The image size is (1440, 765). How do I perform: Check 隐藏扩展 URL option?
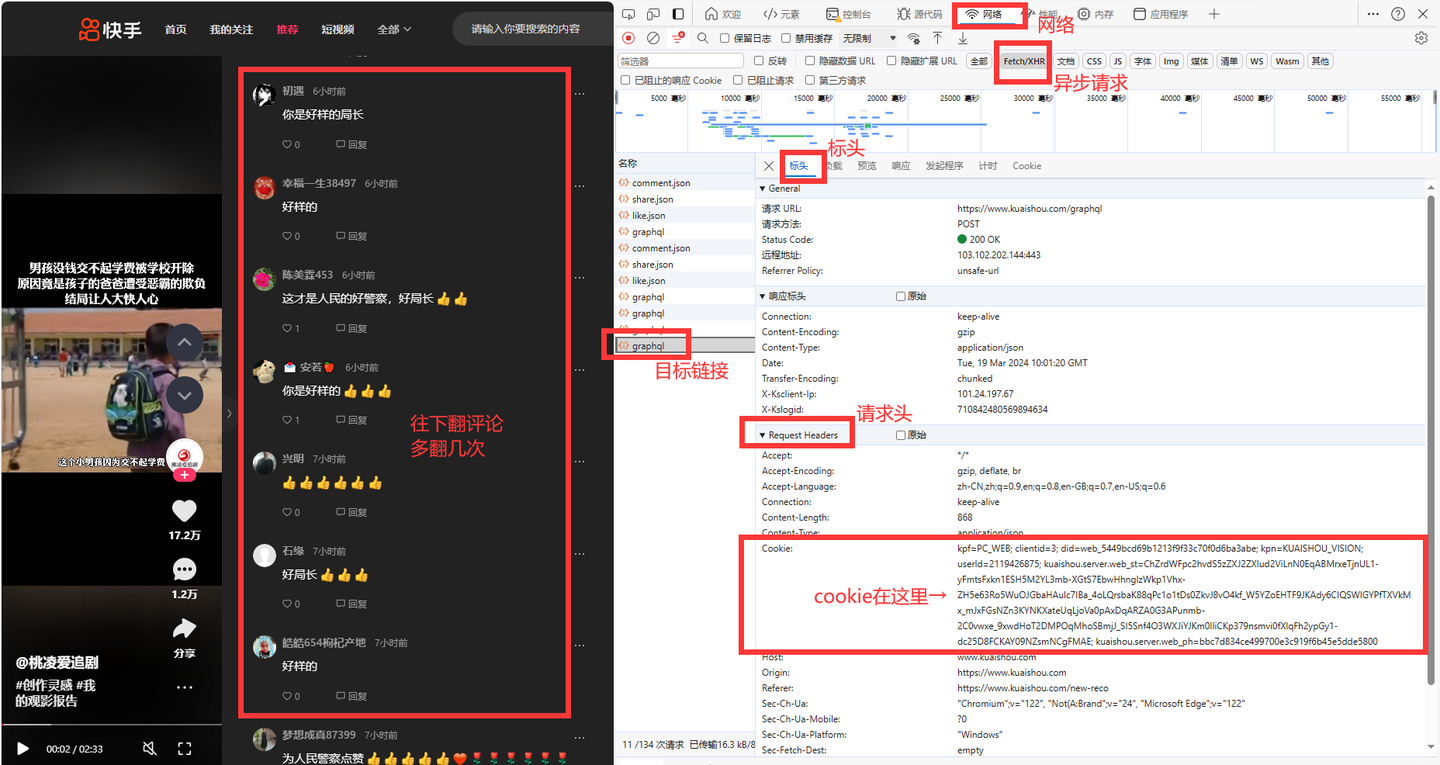click(x=892, y=61)
